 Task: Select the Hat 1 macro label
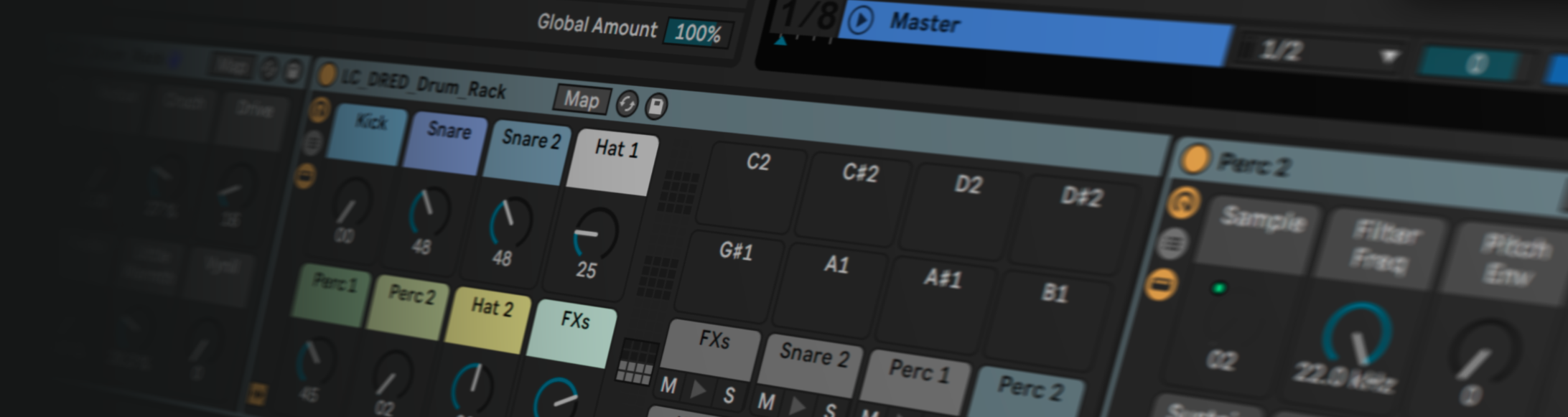tap(613, 163)
